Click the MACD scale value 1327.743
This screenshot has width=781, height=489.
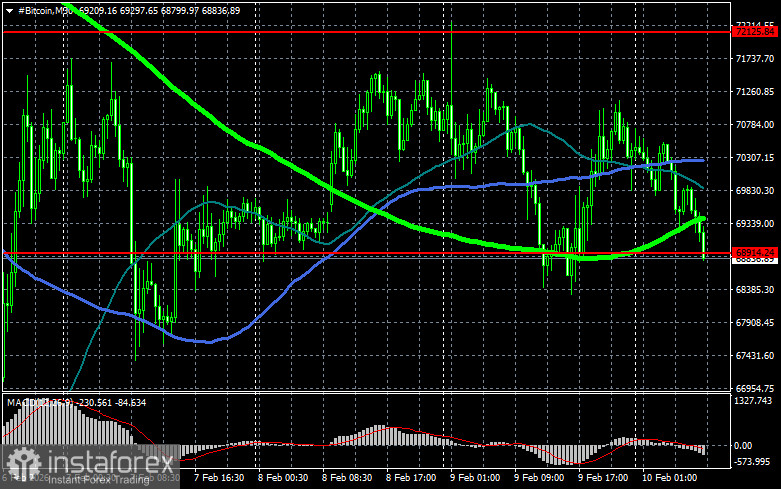tap(753, 401)
